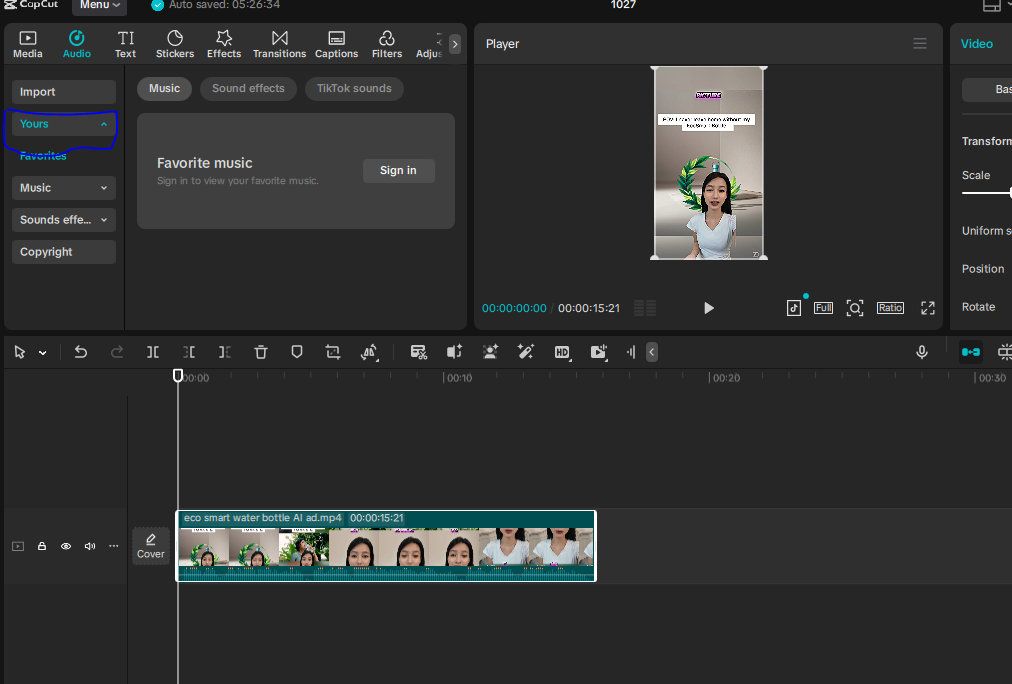Click the Sign in button
The width and height of the screenshot is (1012, 684).
tap(398, 171)
